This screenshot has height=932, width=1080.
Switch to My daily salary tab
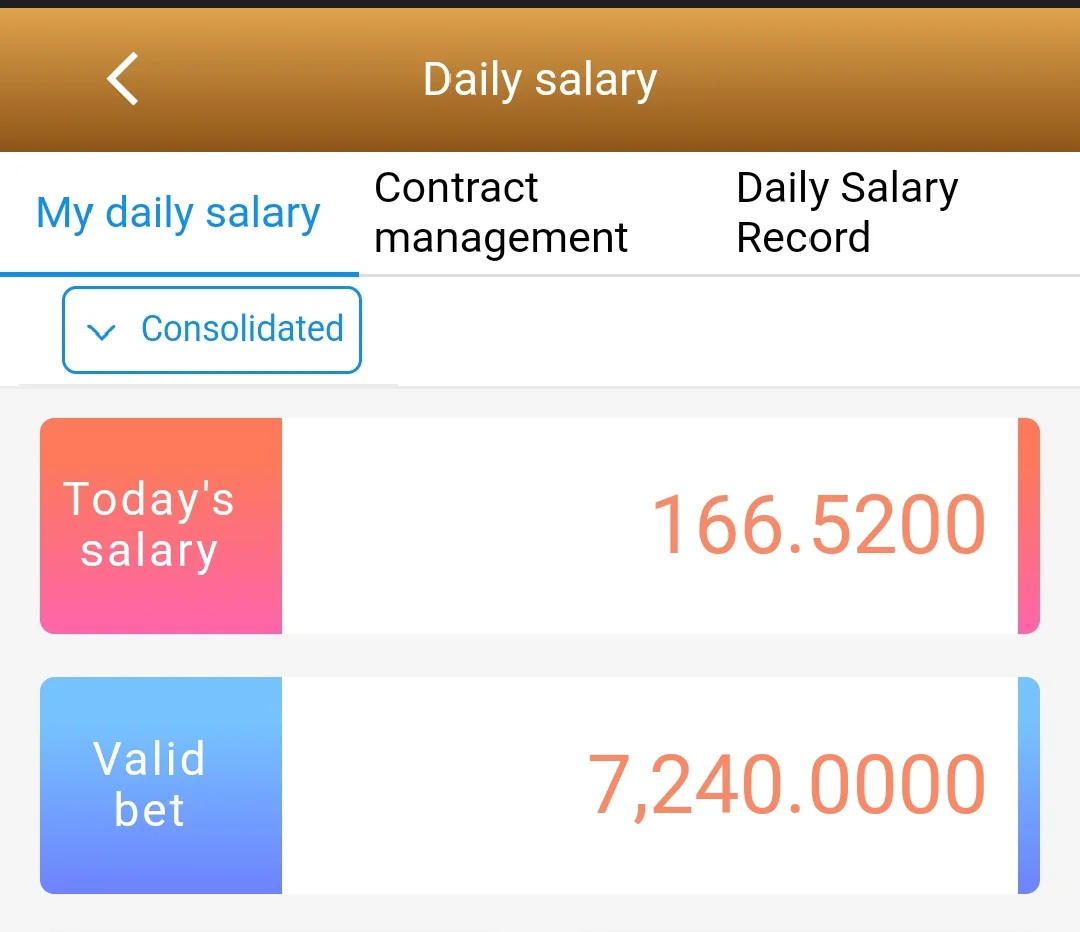[x=178, y=213]
